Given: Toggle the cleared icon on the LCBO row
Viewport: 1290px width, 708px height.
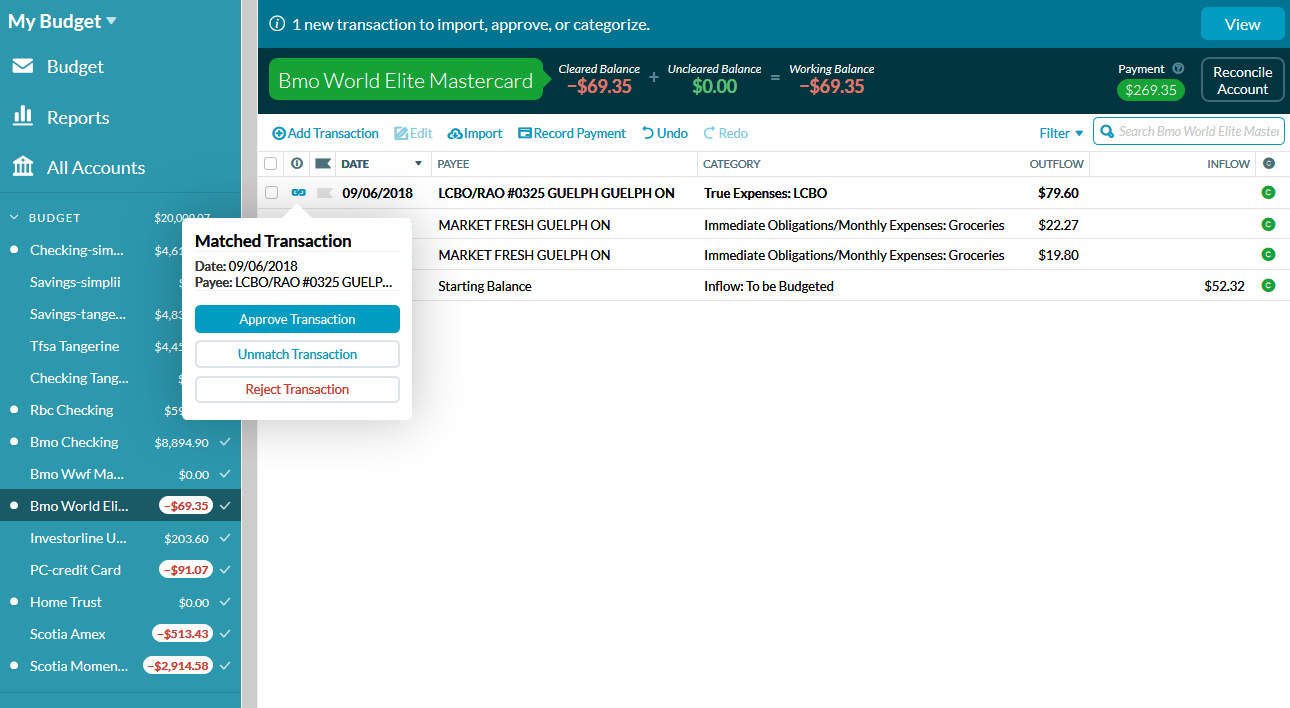Looking at the screenshot, I should click(1268, 192).
